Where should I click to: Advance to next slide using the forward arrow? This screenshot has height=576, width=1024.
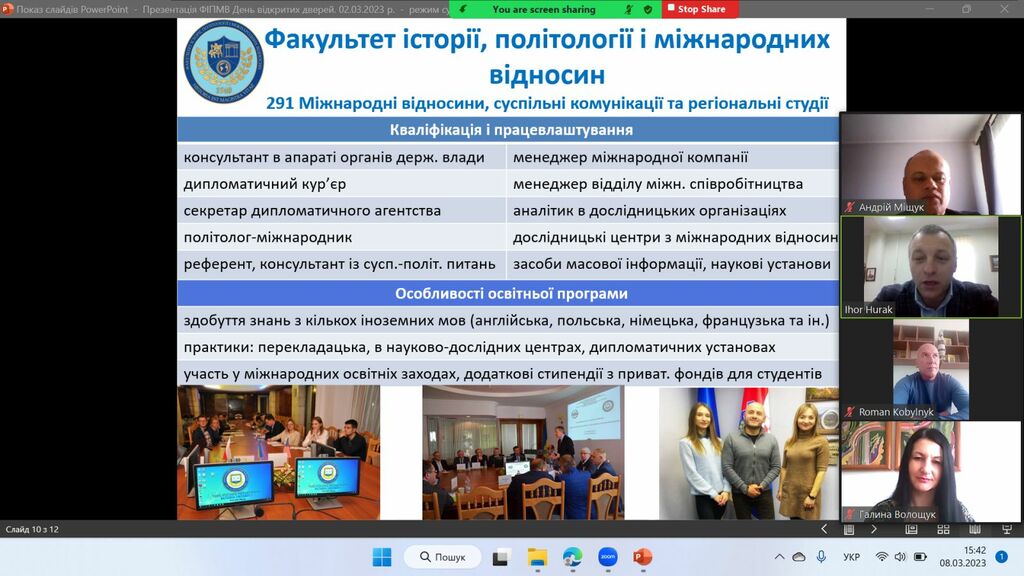[873, 529]
